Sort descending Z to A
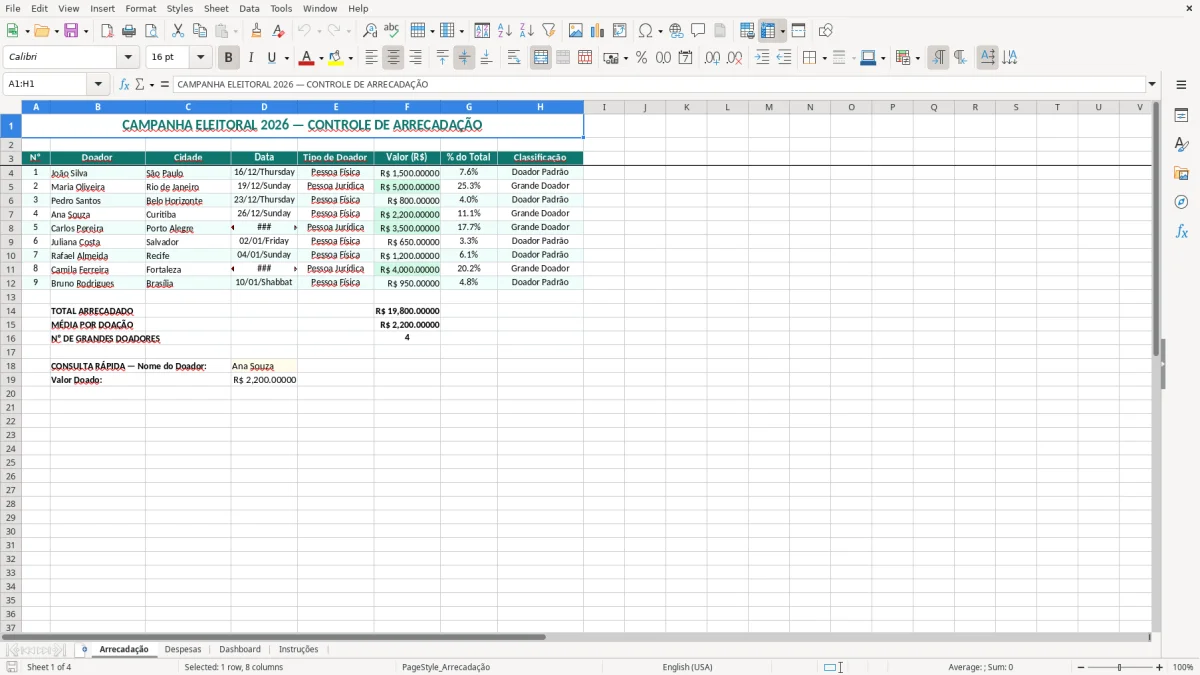The width and height of the screenshot is (1200, 675). coord(527,31)
